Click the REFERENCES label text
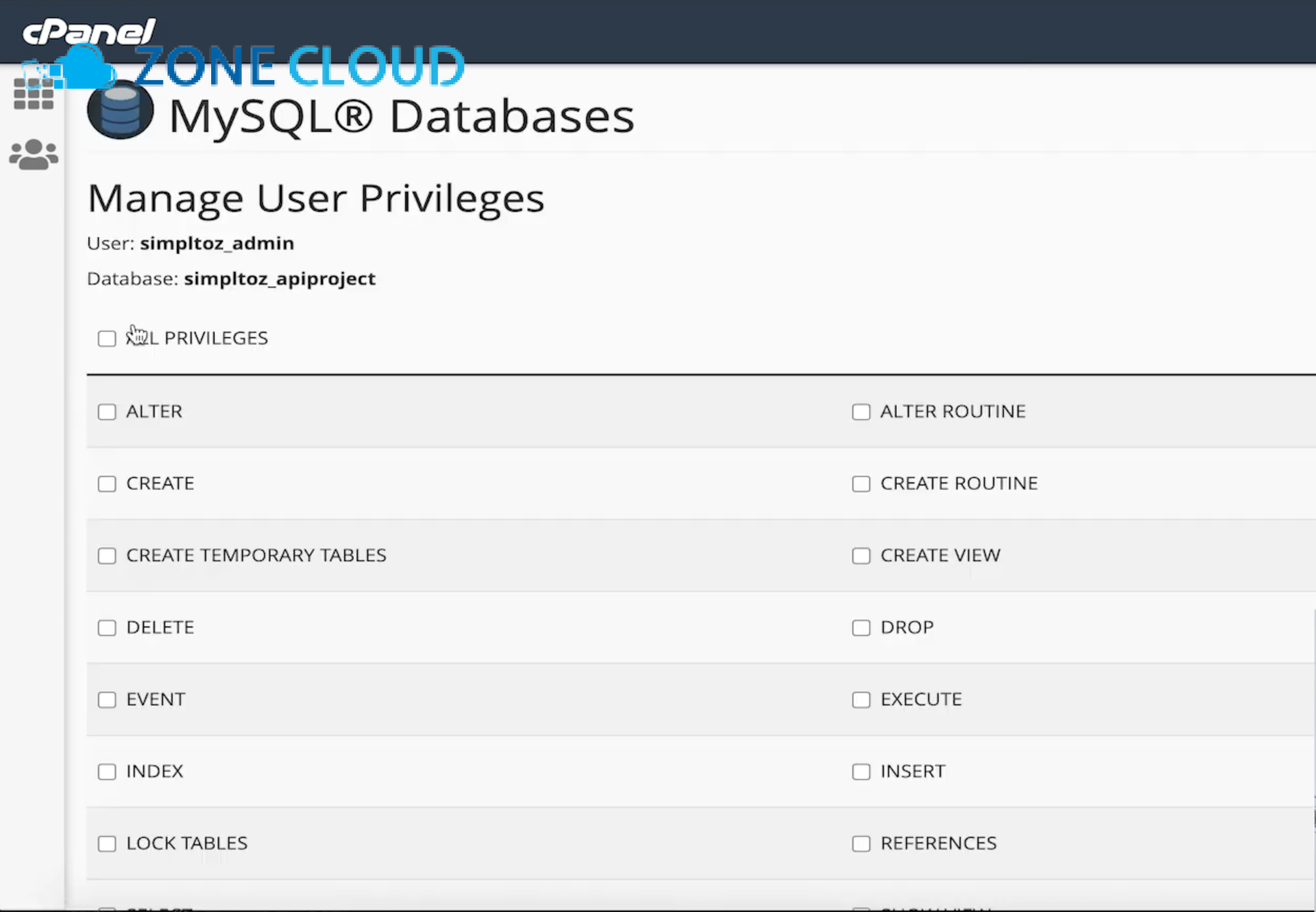Viewport: 1316px width, 912px height. (x=939, y=843)
